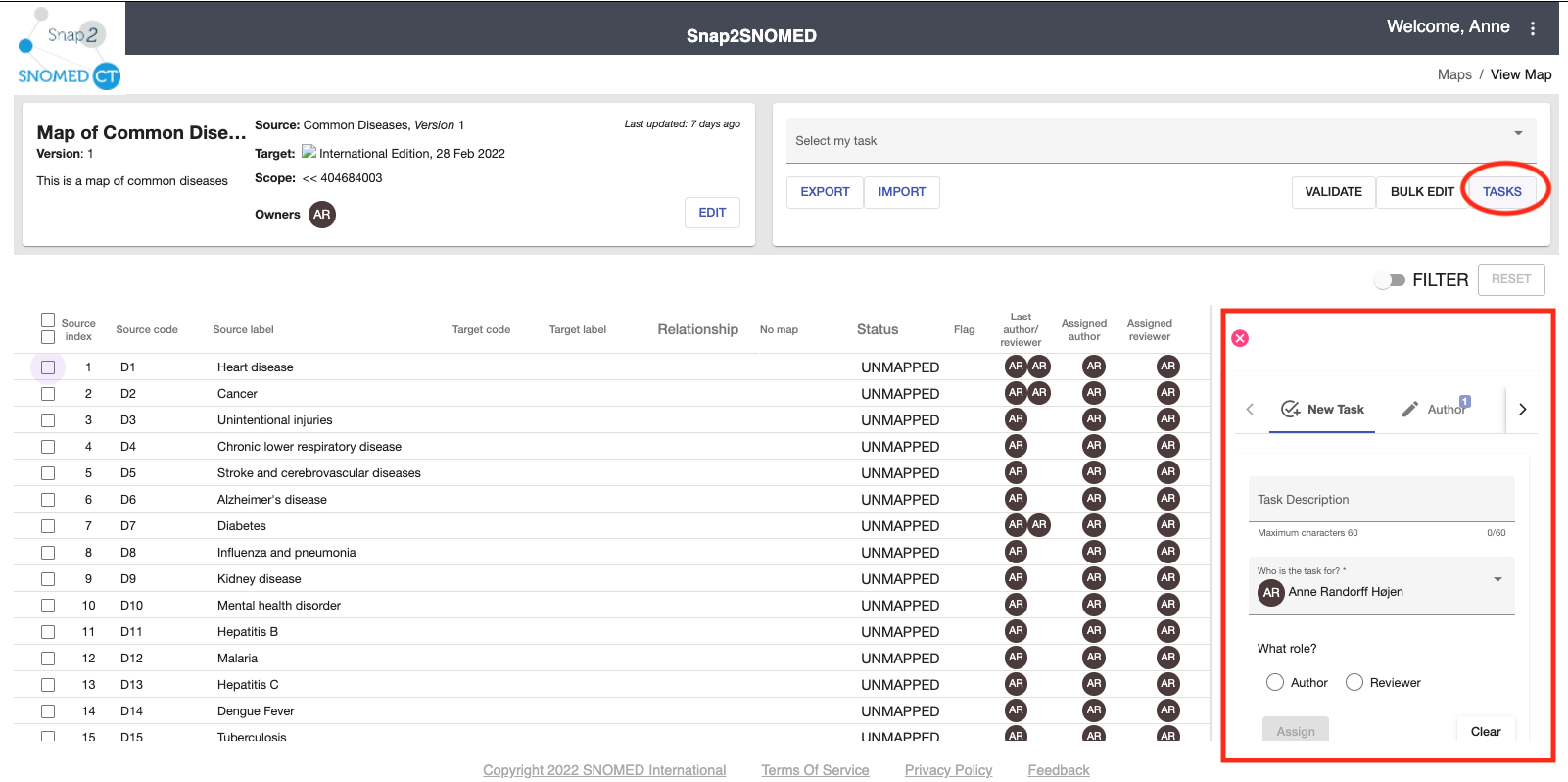The width and height of the screenshot is (1568, 782).
Task: Sort by Relationship column header
Action: (698, 329)
